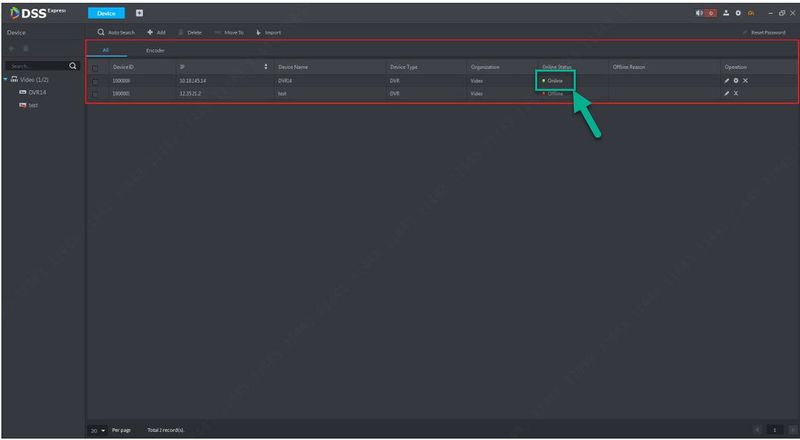Screen dimensions: 800x440
Task: Delete DVR14 using the X icon
Action: pyautogui.click(x=745, y=81)
